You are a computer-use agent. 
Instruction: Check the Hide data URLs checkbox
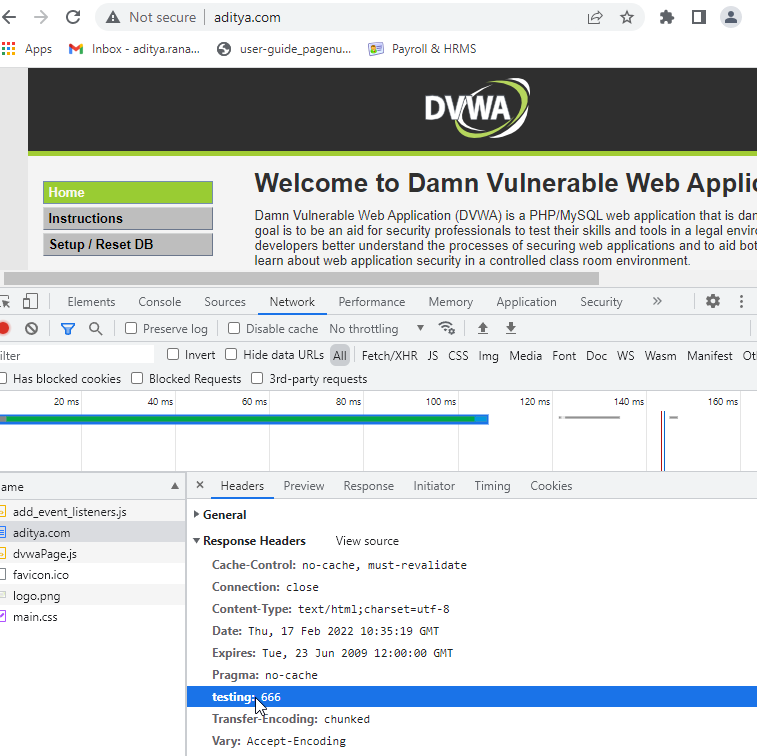click(x=231, y=354)
